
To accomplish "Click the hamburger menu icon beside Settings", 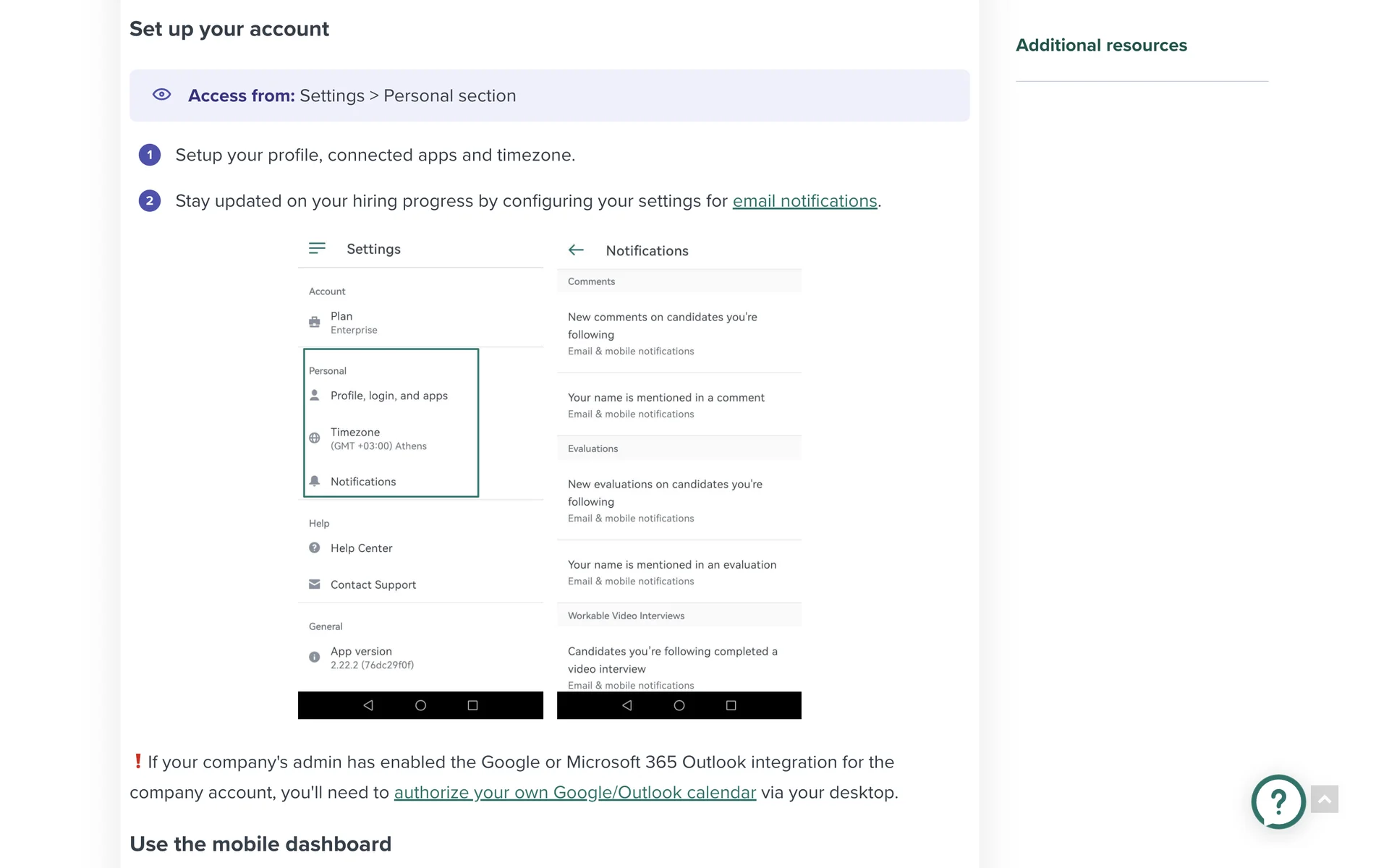I will tap(317, 248).
